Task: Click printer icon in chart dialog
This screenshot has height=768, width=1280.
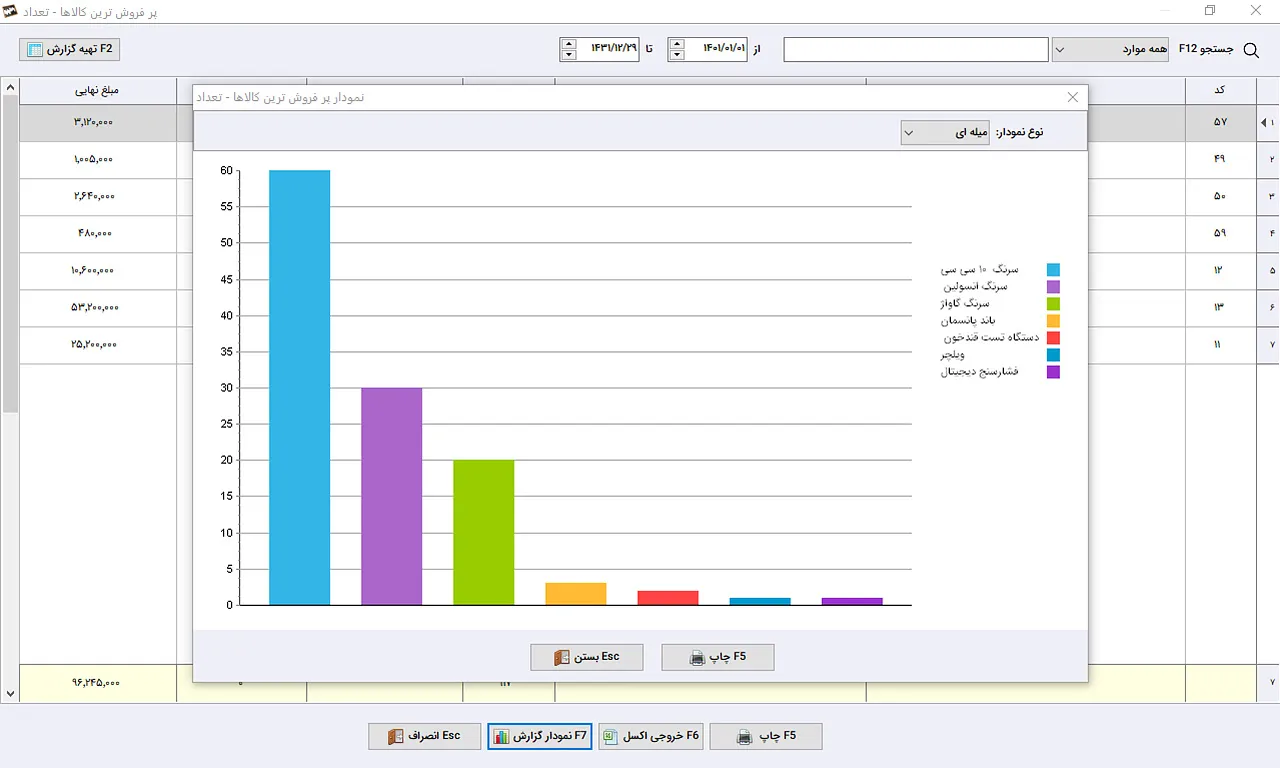Action: click(698, 658)
